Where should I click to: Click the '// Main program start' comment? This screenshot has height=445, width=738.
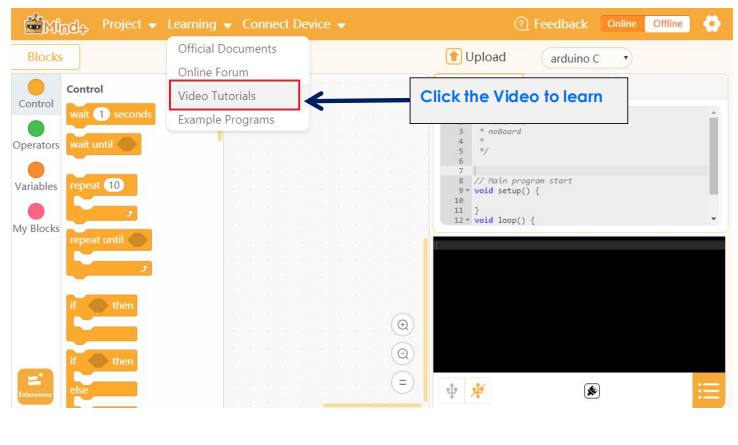click(523, 181)
